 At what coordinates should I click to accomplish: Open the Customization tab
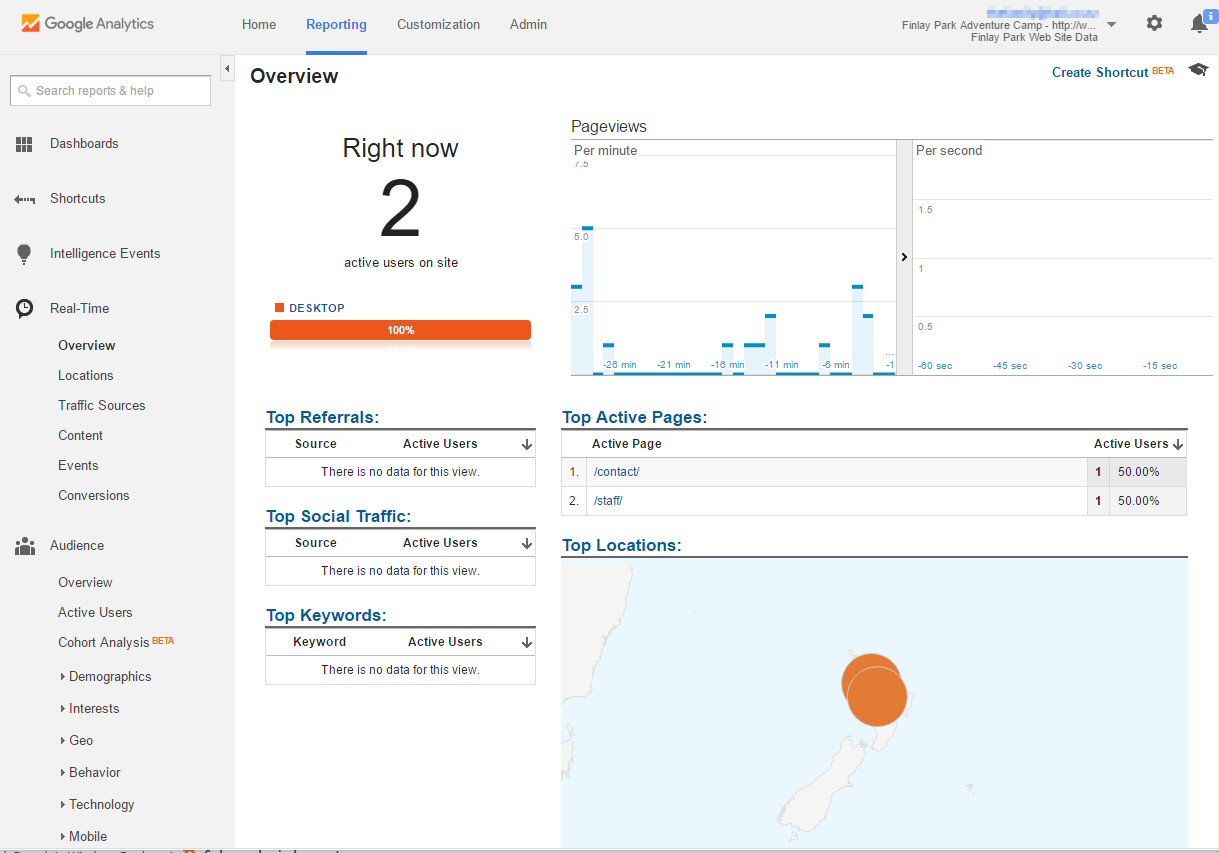(438, 25)
